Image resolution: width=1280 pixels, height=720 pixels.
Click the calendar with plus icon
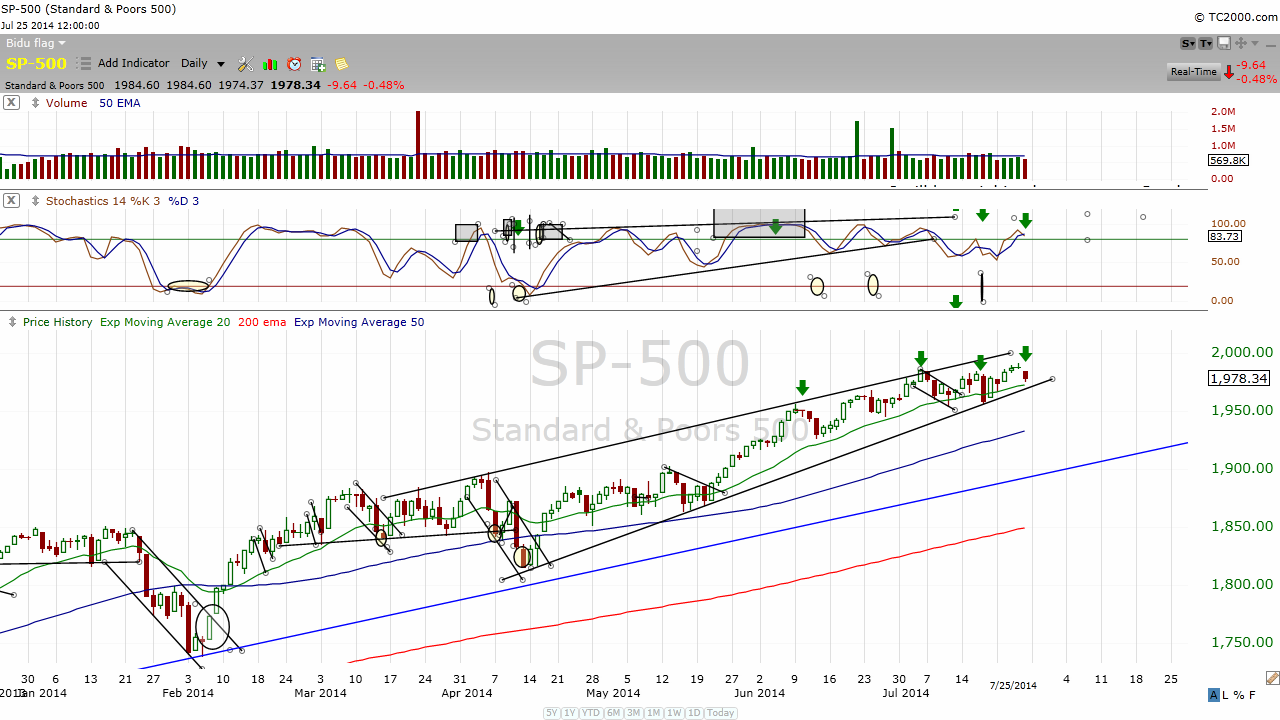318,64
